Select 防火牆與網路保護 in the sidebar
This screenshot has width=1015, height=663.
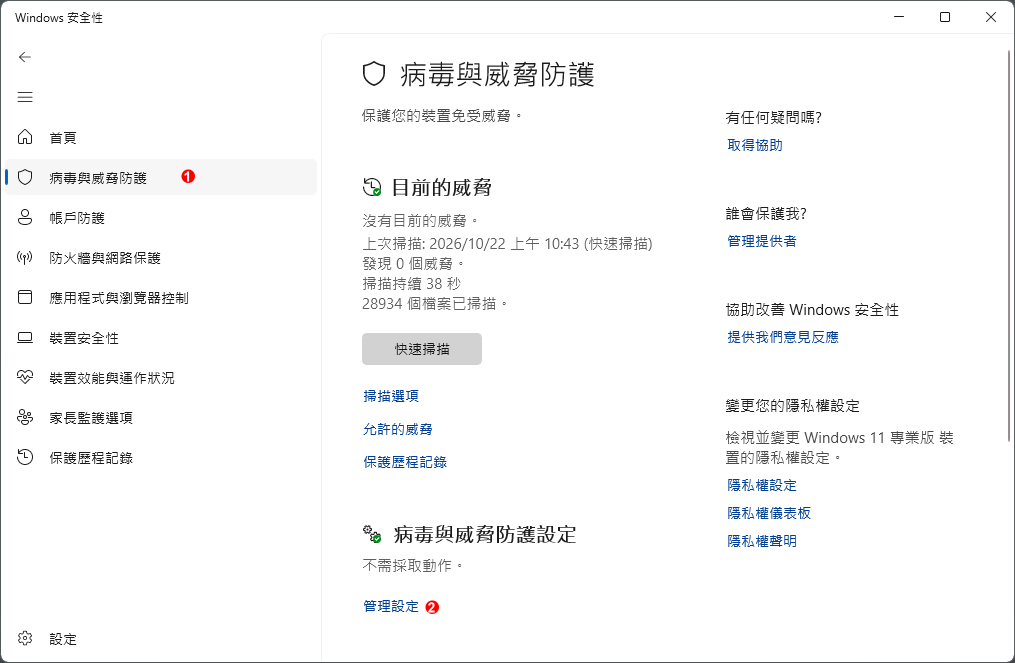(161, 258)
